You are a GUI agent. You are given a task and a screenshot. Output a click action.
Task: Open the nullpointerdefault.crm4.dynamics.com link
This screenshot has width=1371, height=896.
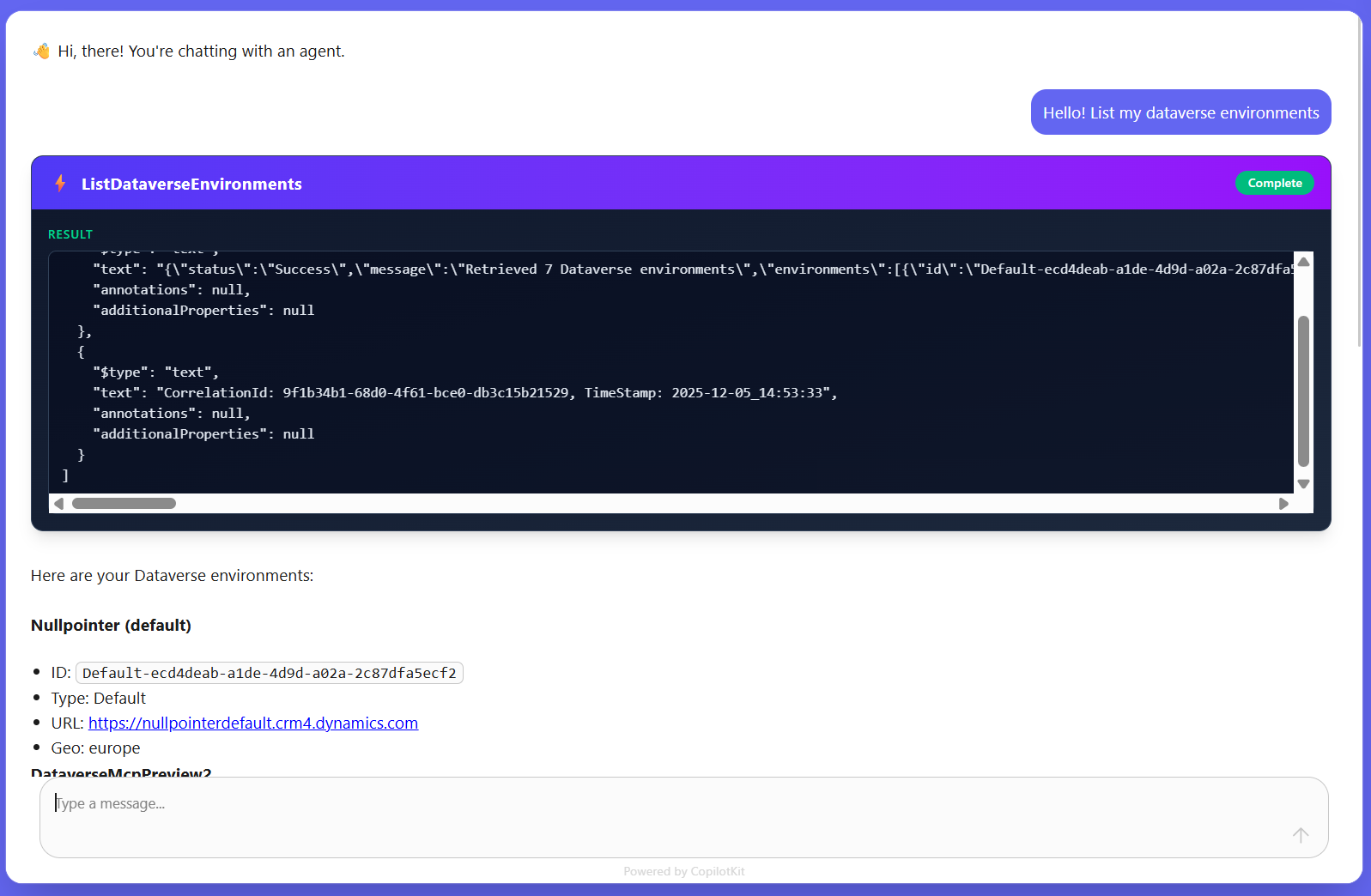pos(253,723)
